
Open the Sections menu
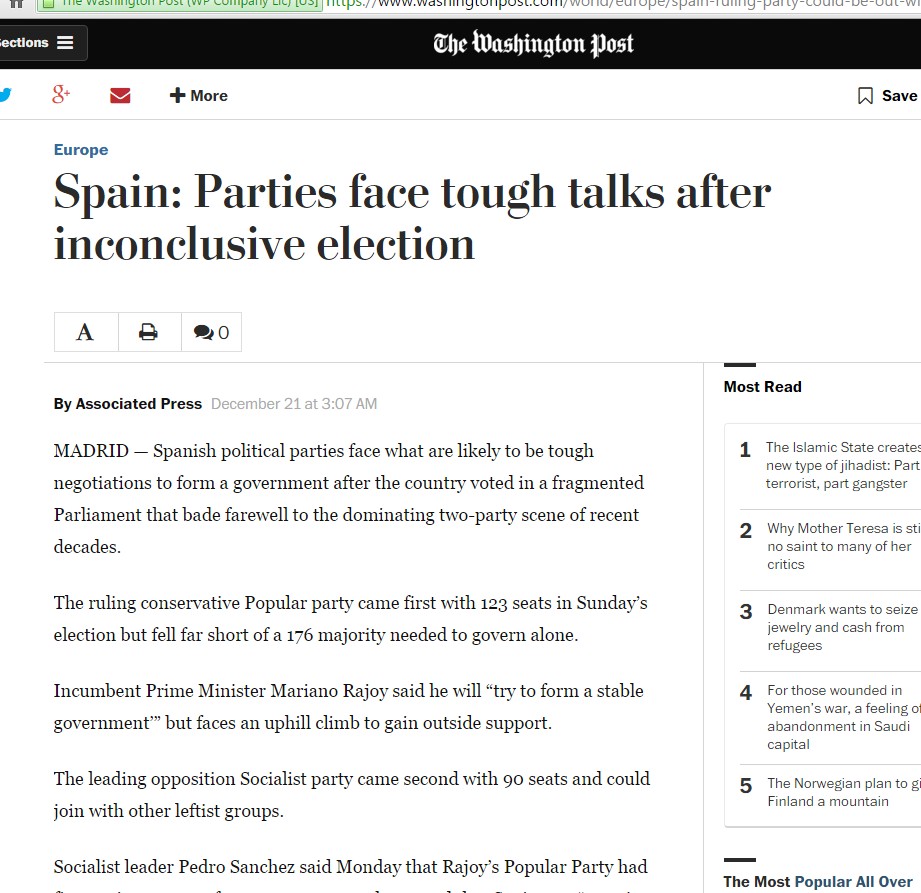point(40,43)
